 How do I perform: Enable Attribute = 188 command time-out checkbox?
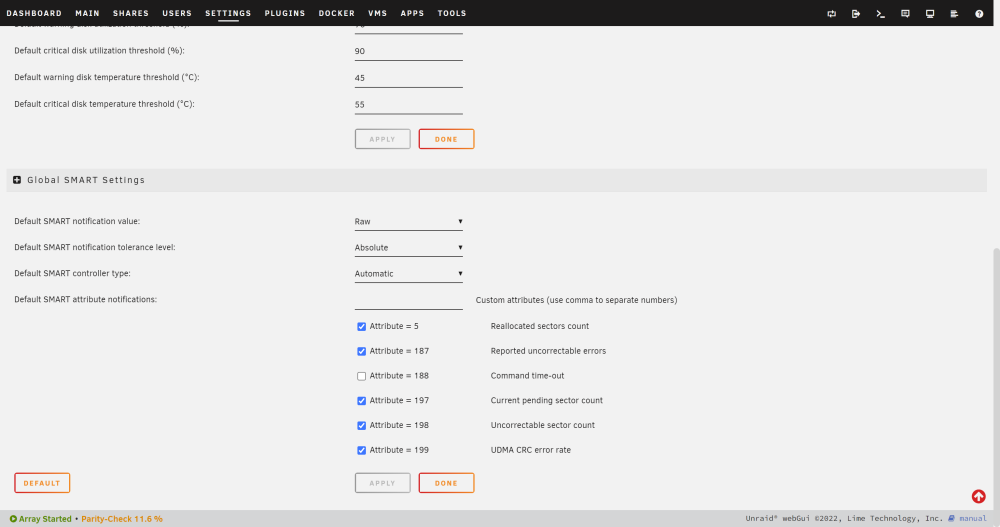362,376
